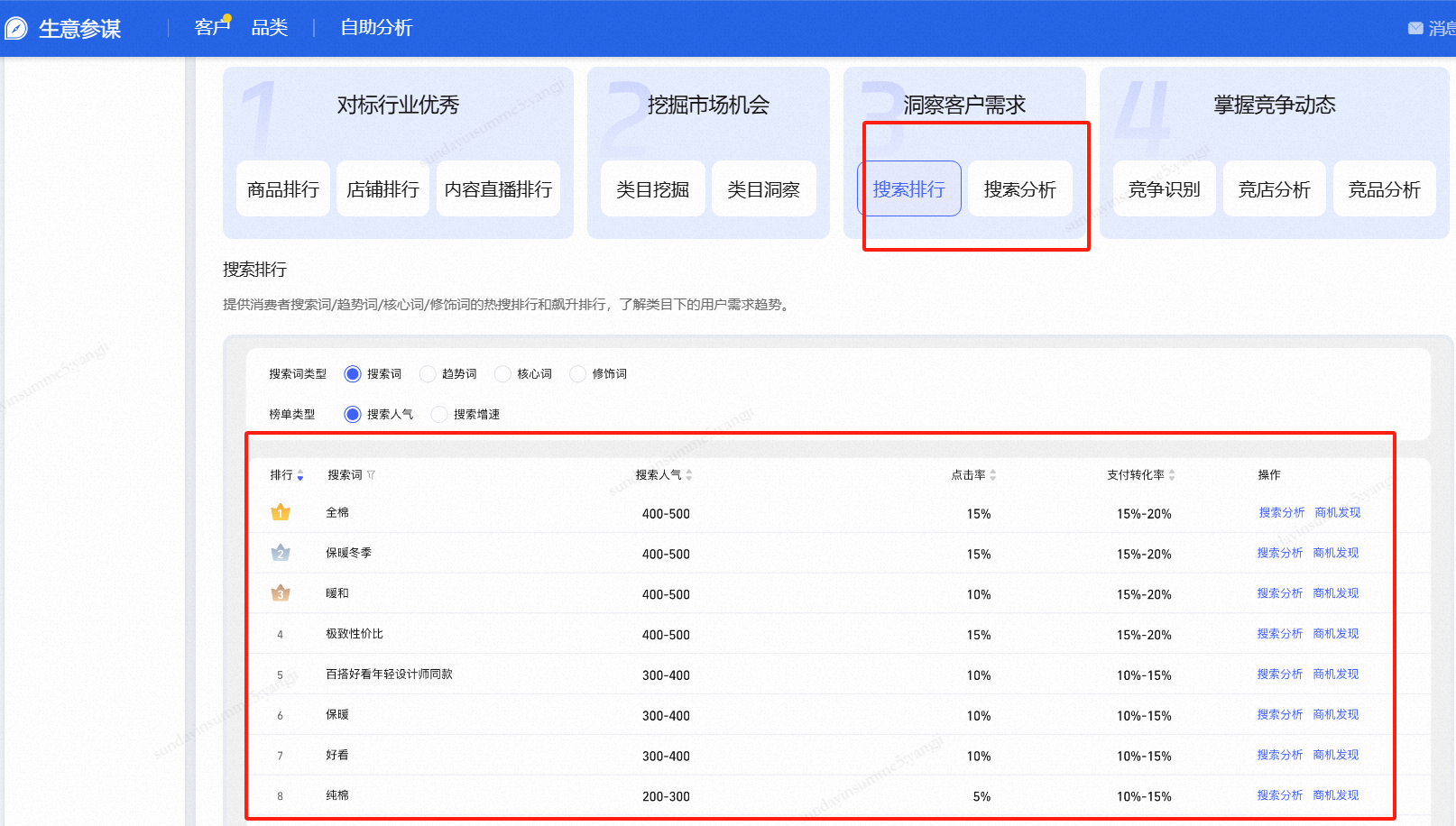Select the 核心词 radio button
1456x826 pixels.
pos(502,374)
